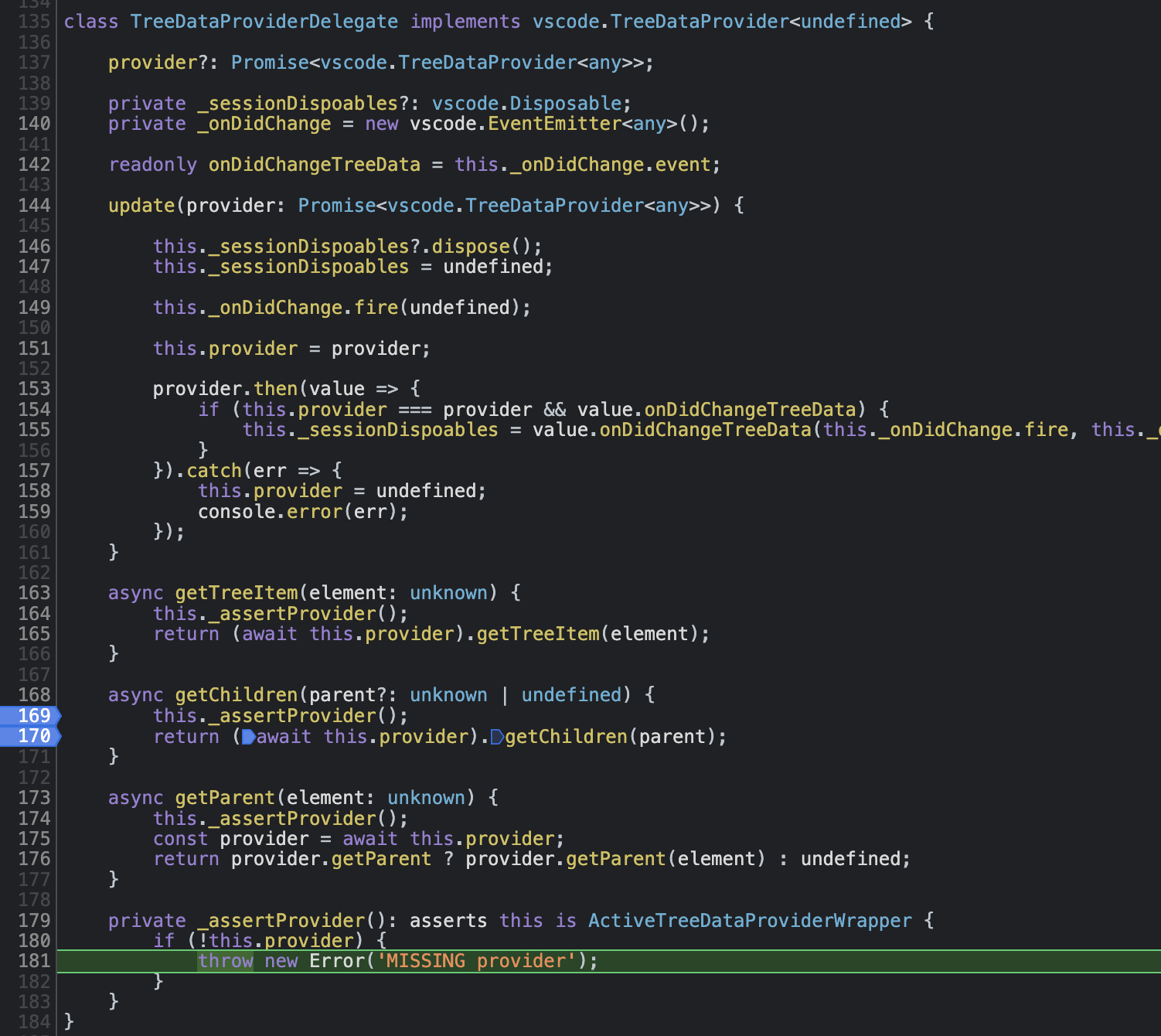Set a breakpoint in the gutter beside line 164
The height and width of the screenshot is (1036, 1161).
pyautogui.click(x=17, y=613)
